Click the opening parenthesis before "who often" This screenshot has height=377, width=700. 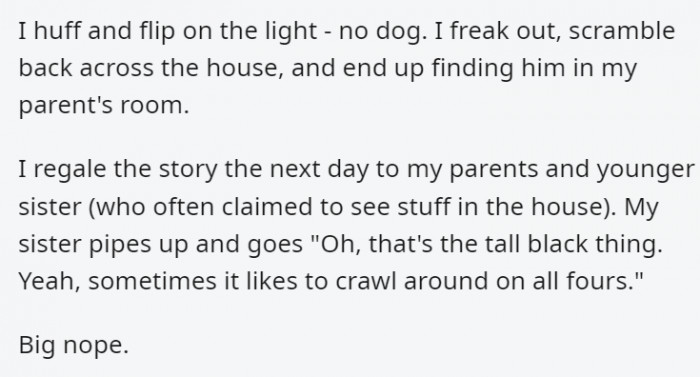(x=92, y=207)
